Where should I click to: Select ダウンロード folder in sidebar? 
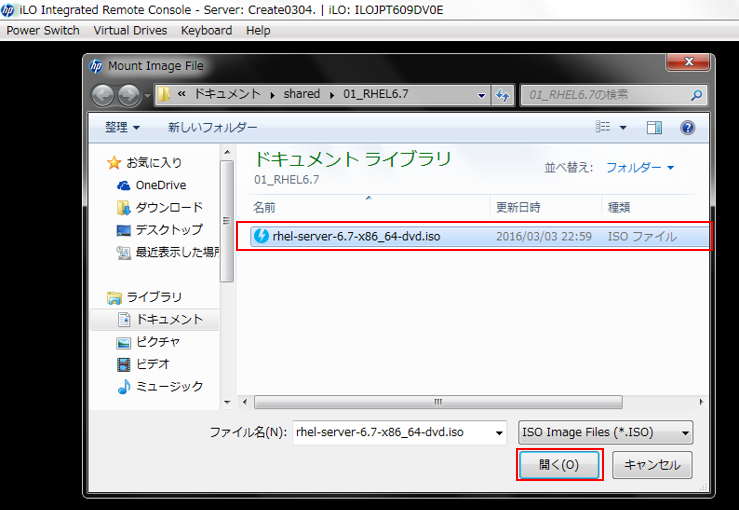click(169, 207)
